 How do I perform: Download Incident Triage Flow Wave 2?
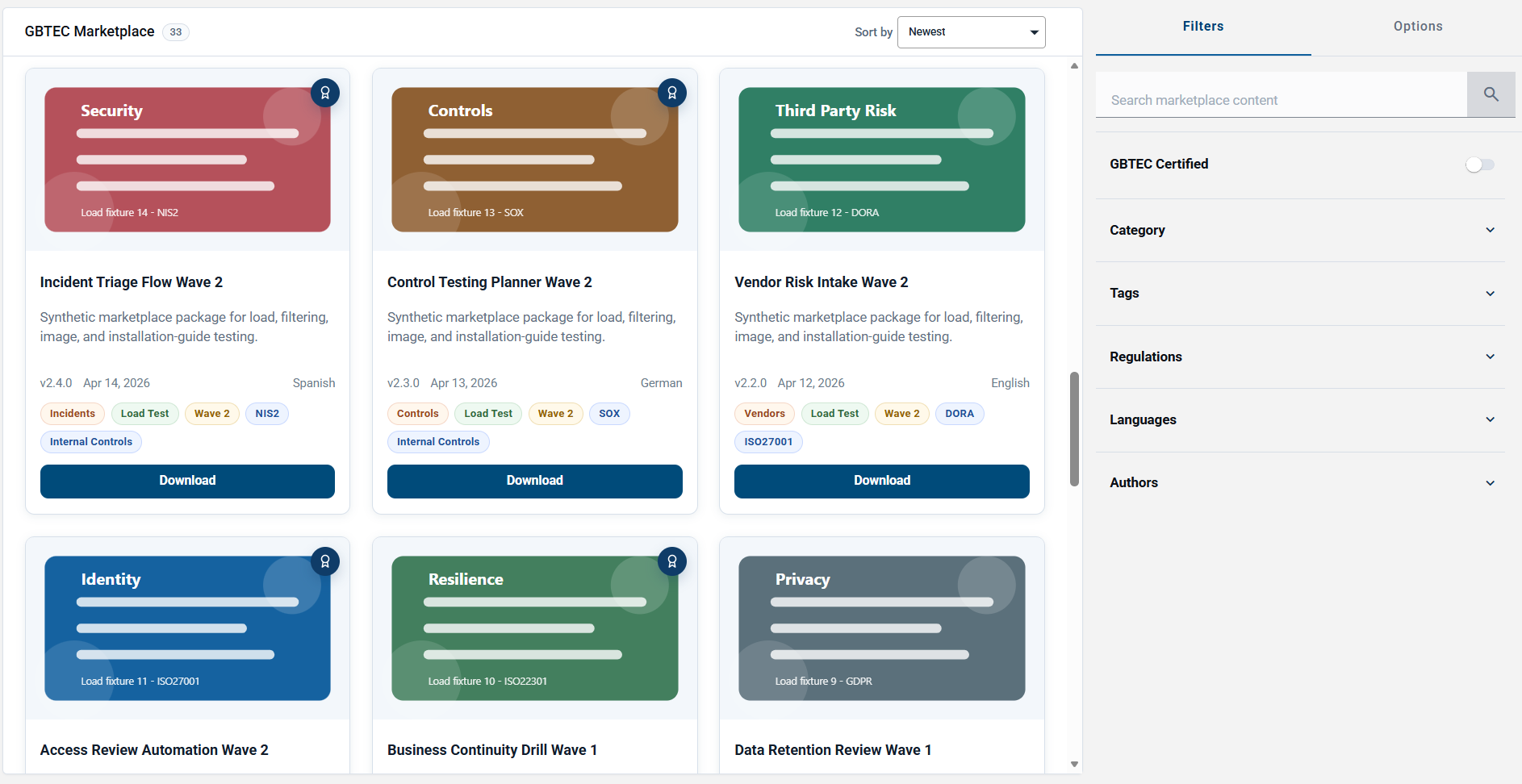click(187, 481)
